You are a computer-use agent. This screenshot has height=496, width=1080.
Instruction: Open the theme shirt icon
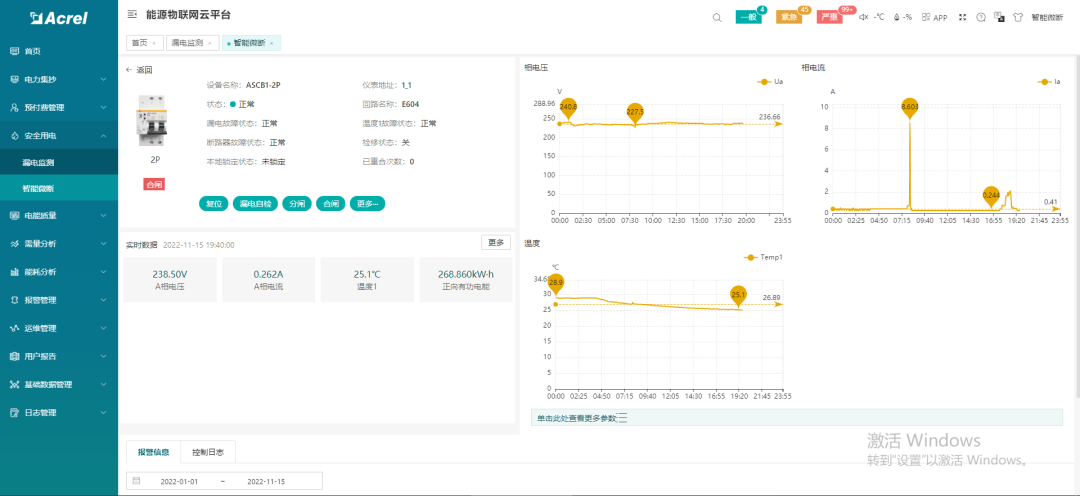(x=1017, y=17)
